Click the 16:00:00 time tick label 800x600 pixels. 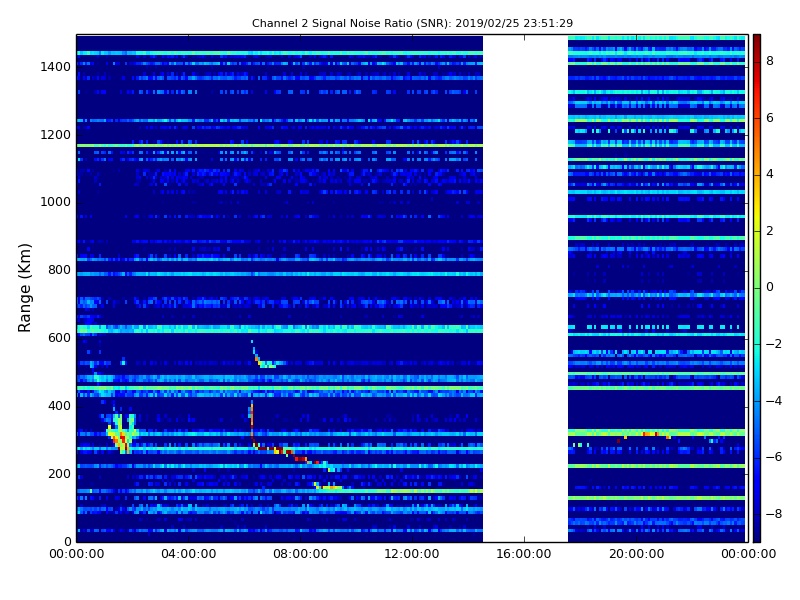[x=524, y=554]
